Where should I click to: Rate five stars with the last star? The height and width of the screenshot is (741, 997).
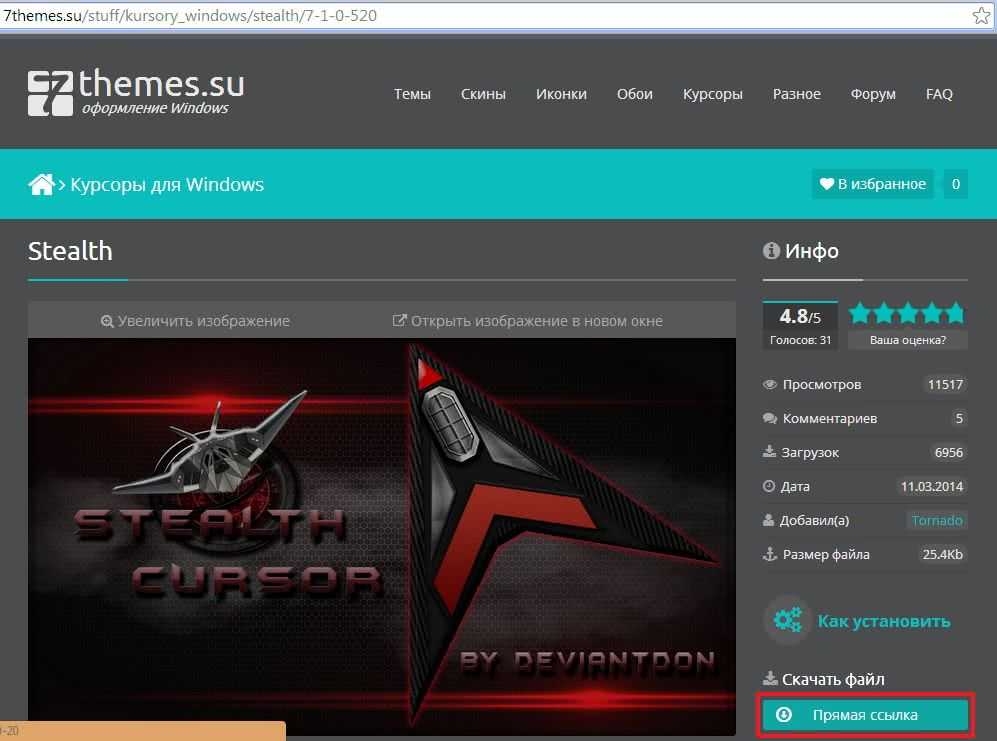[955, 313]
